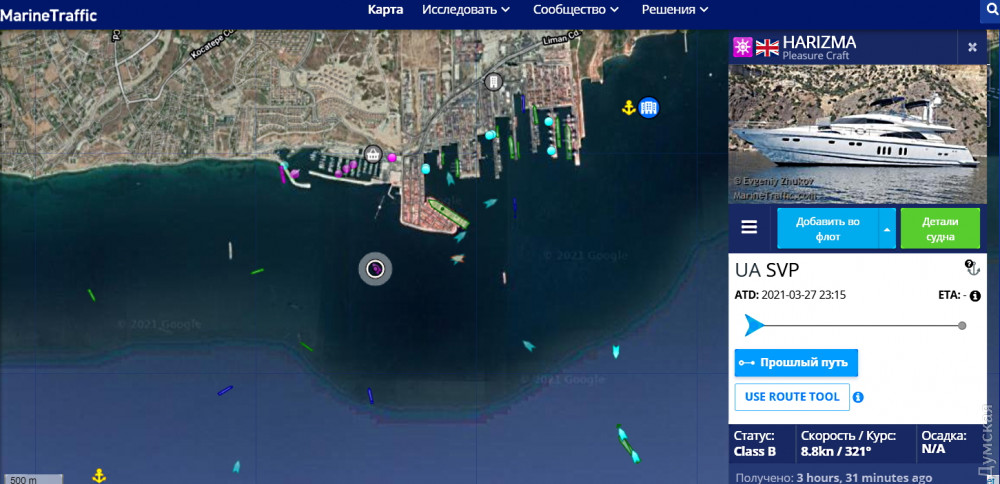Click the USE ROUTE TOOL button
1000x484 pixels.
[792, 397]
